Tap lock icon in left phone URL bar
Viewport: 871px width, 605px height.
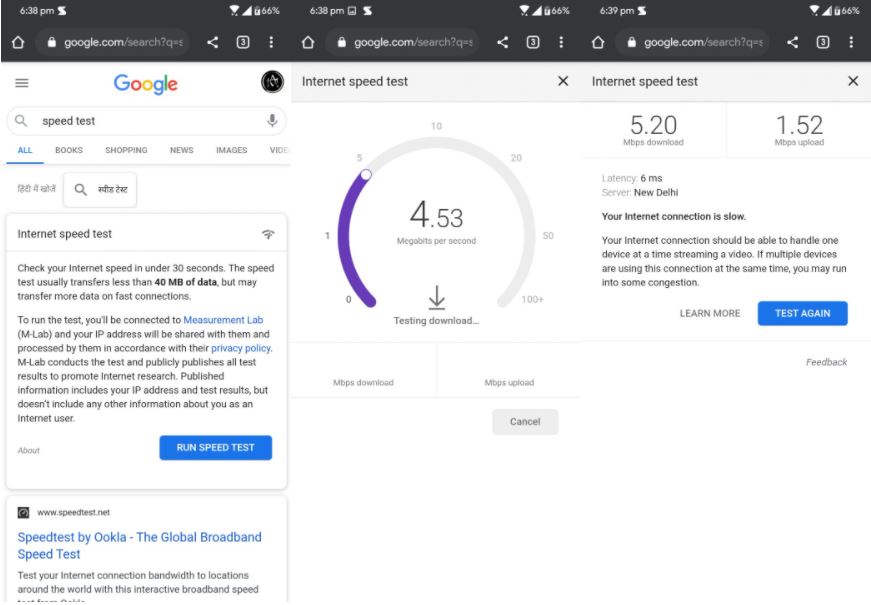click(52, 42)
